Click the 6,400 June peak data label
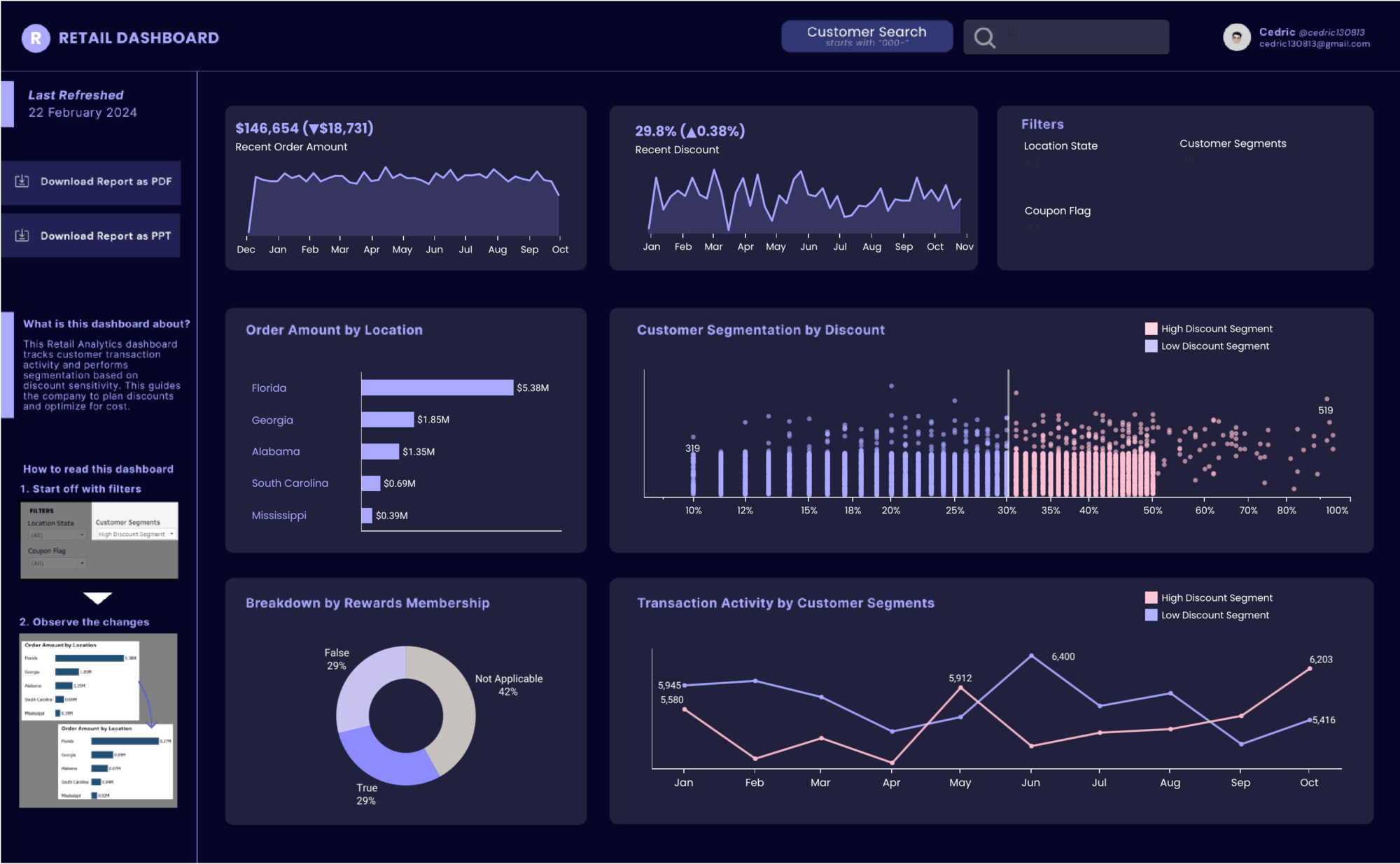The width and height of the screenshot is (1400, 864). (1063, 656)
